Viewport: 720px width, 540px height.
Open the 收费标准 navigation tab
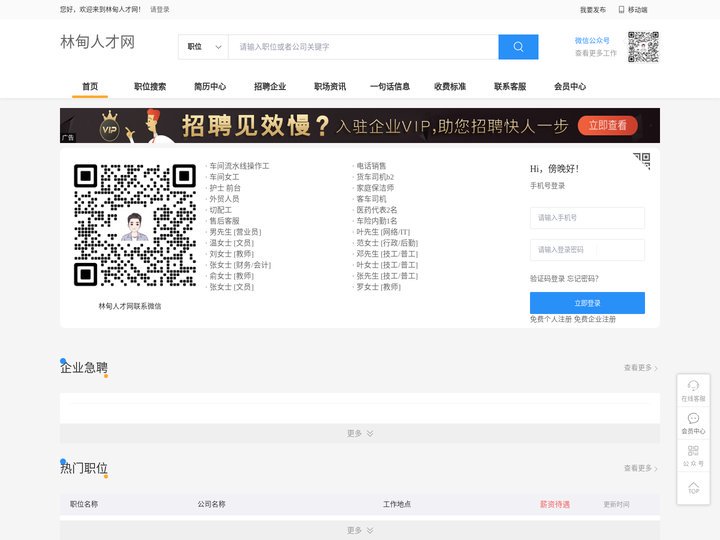tap(450, 86)
